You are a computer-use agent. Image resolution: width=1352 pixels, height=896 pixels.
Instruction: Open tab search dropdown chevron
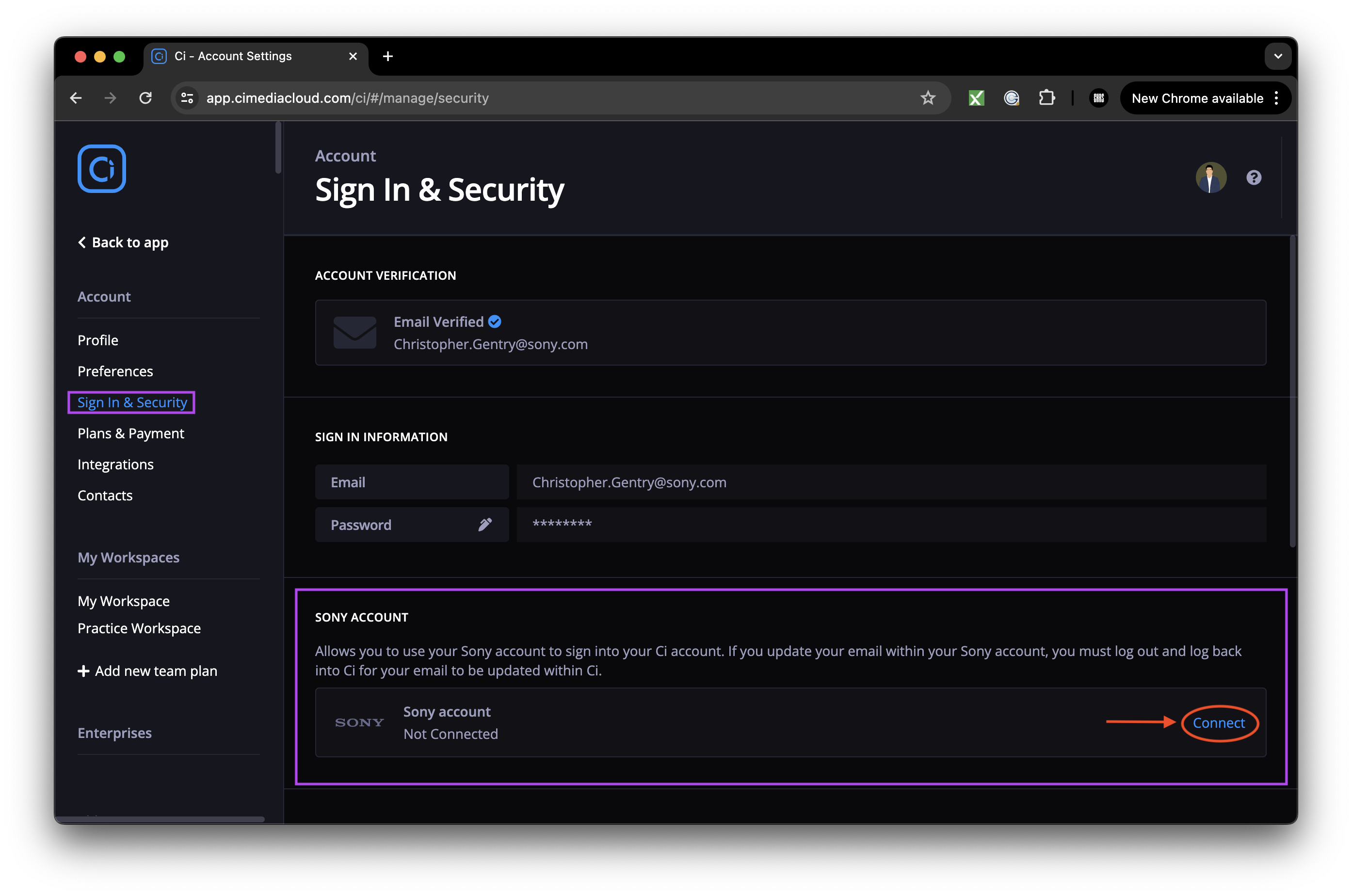(x=1278, y=56)
